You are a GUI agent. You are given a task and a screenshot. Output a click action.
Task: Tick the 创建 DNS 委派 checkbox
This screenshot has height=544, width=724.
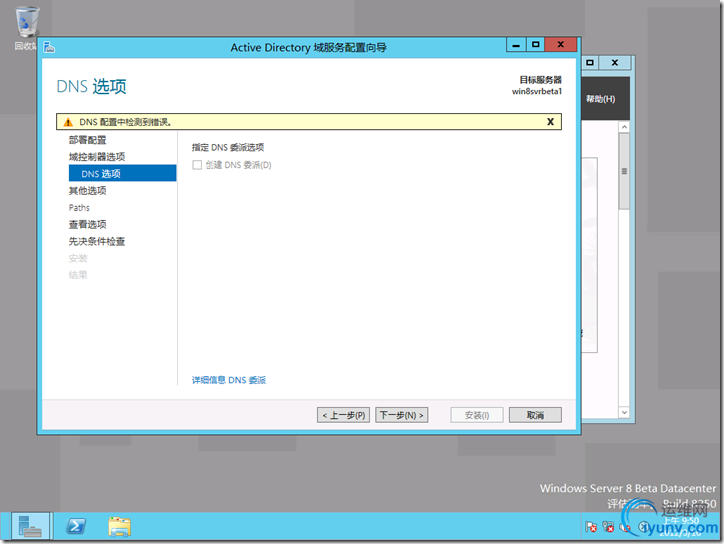(x=197, y=165)
